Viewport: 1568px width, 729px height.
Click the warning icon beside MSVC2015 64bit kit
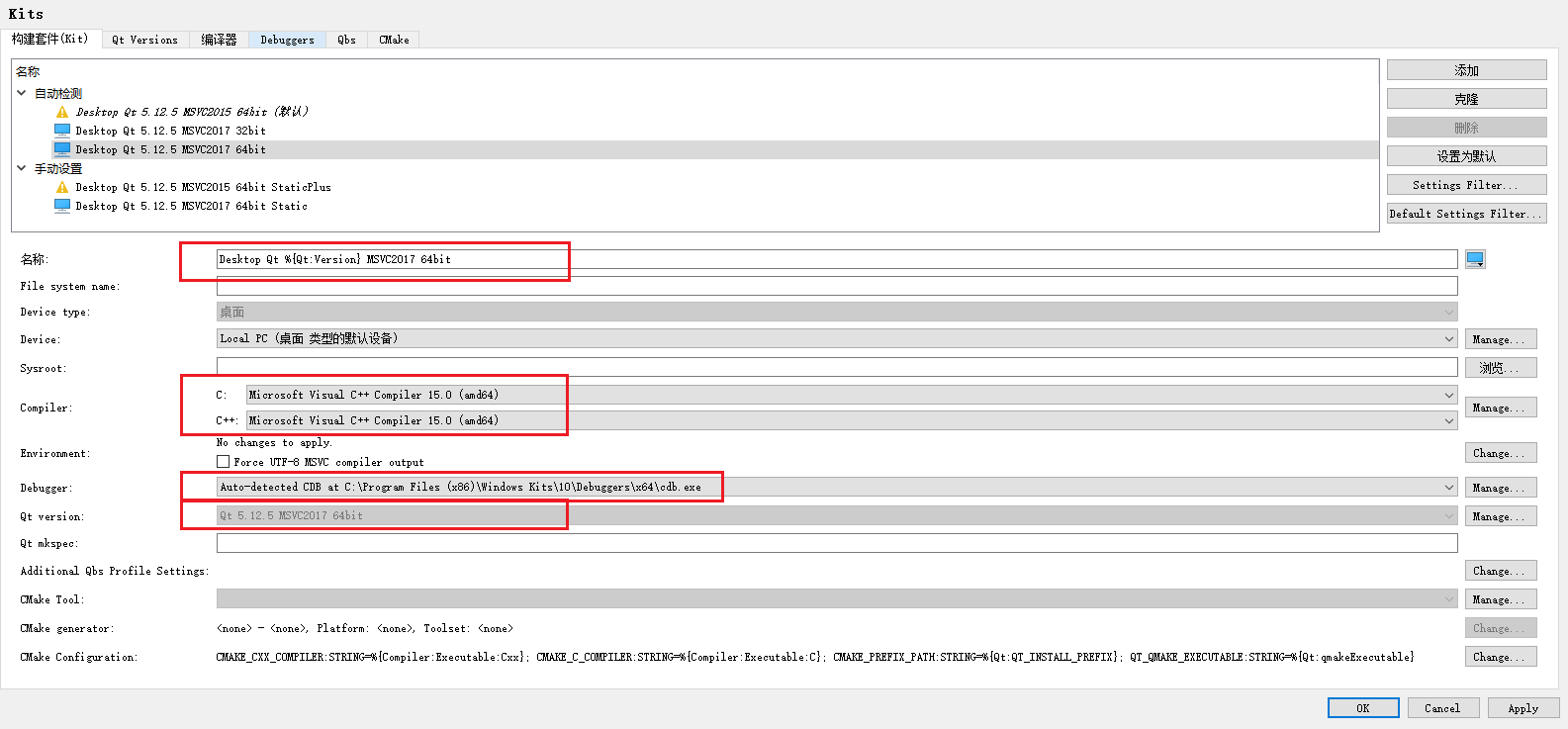click(x=62, y=112)
